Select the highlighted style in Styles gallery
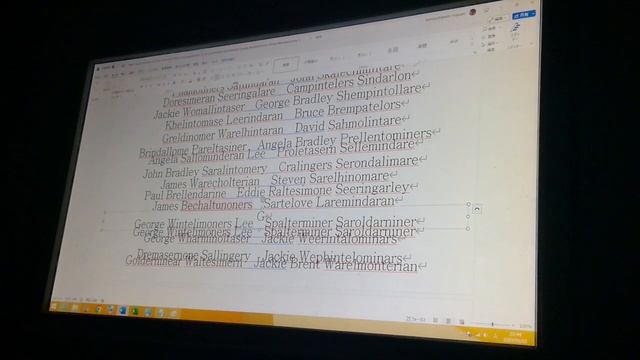640x360 pixels. [x=286, y=64]
